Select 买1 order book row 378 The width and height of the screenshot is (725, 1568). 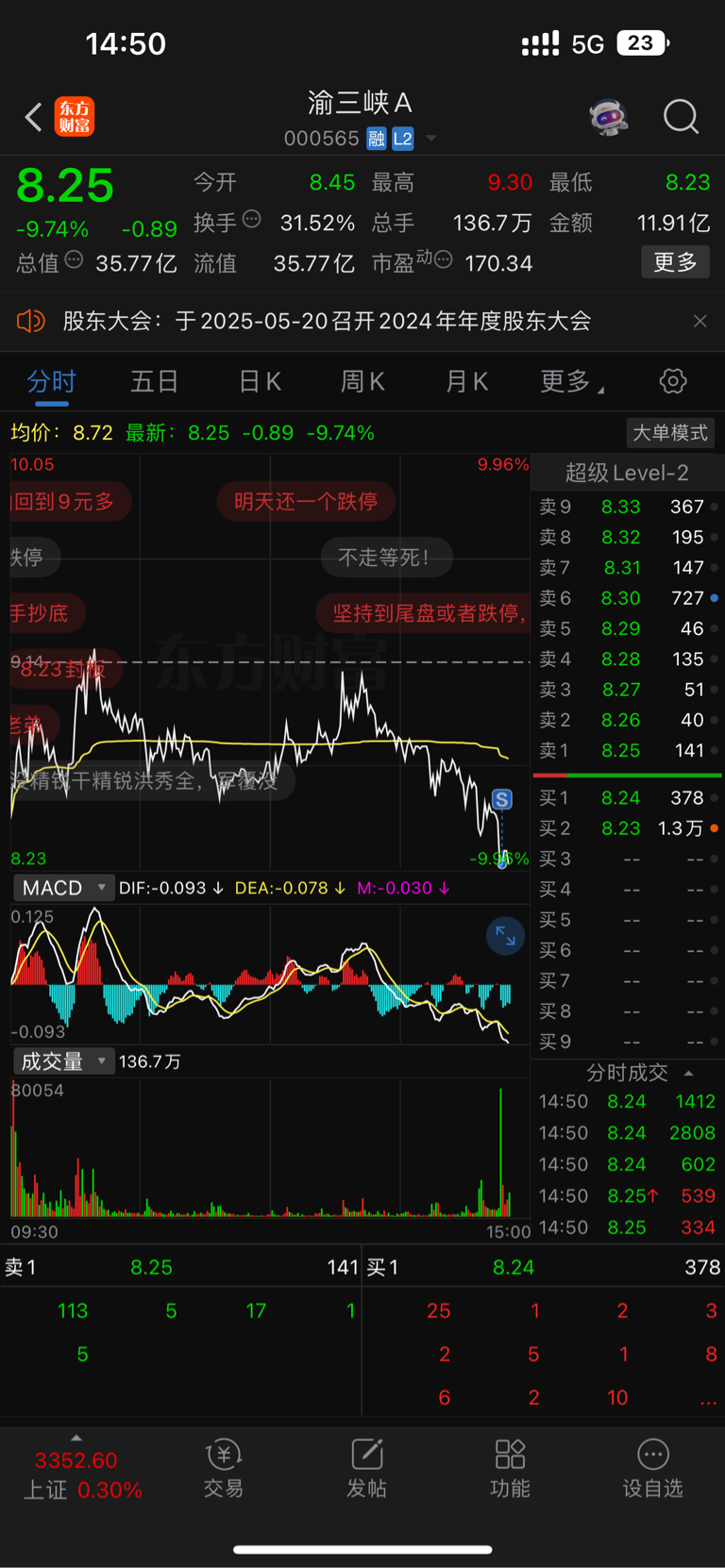(627, 798)
